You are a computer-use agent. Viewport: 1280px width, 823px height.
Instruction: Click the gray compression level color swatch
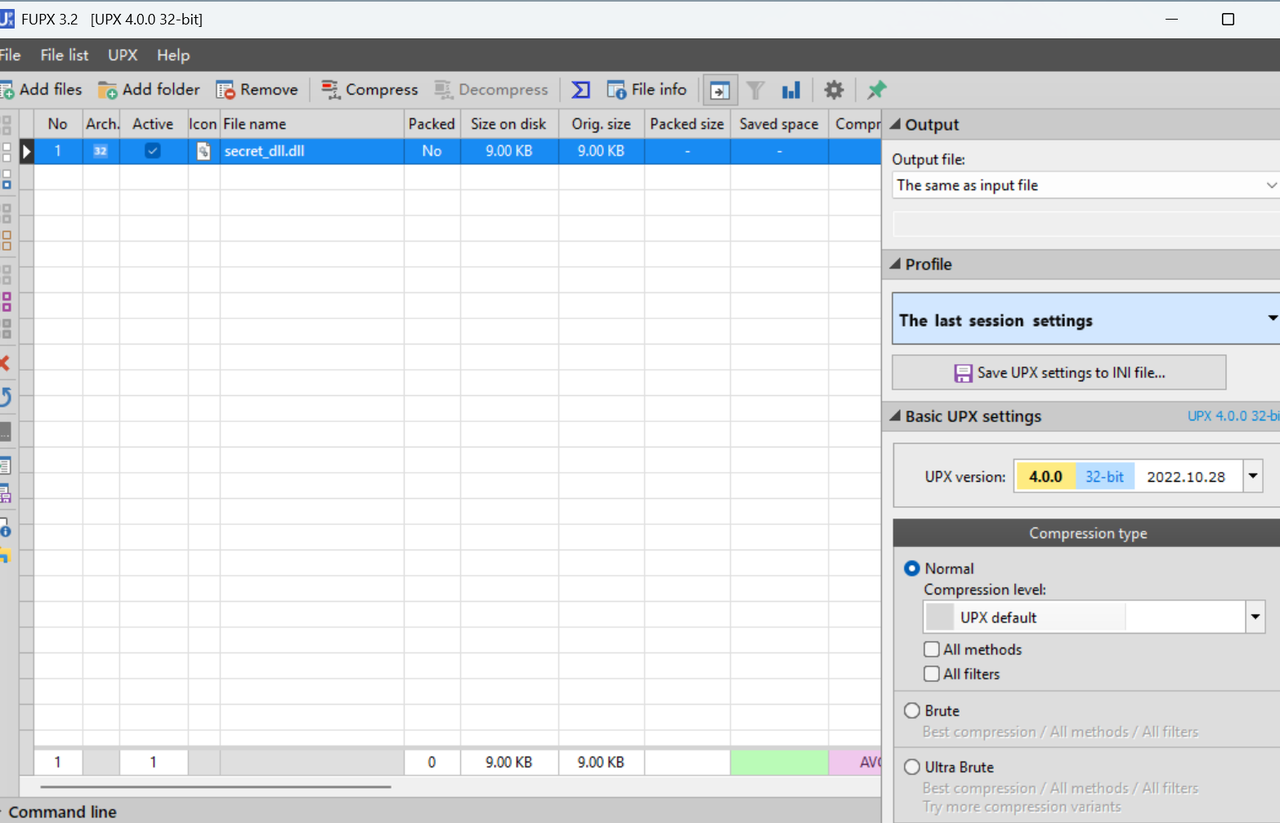[x=940, y=617]
